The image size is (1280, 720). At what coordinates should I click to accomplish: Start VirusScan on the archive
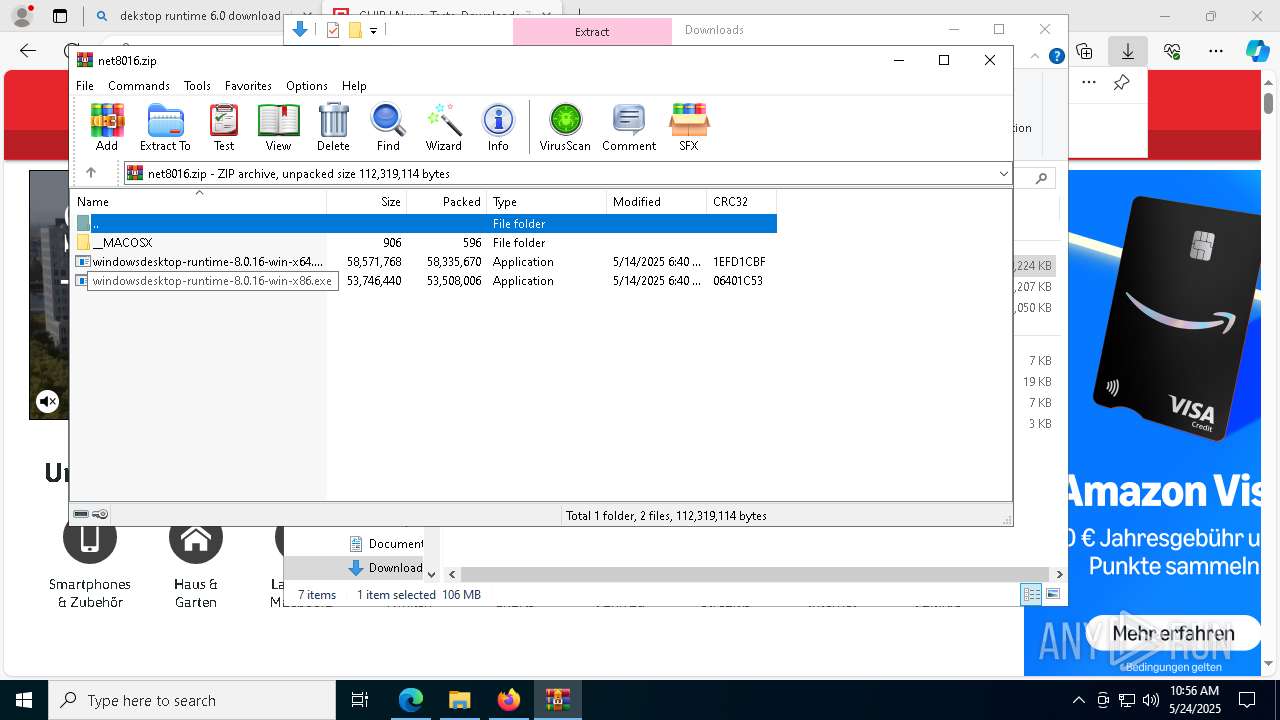point(565,127)
